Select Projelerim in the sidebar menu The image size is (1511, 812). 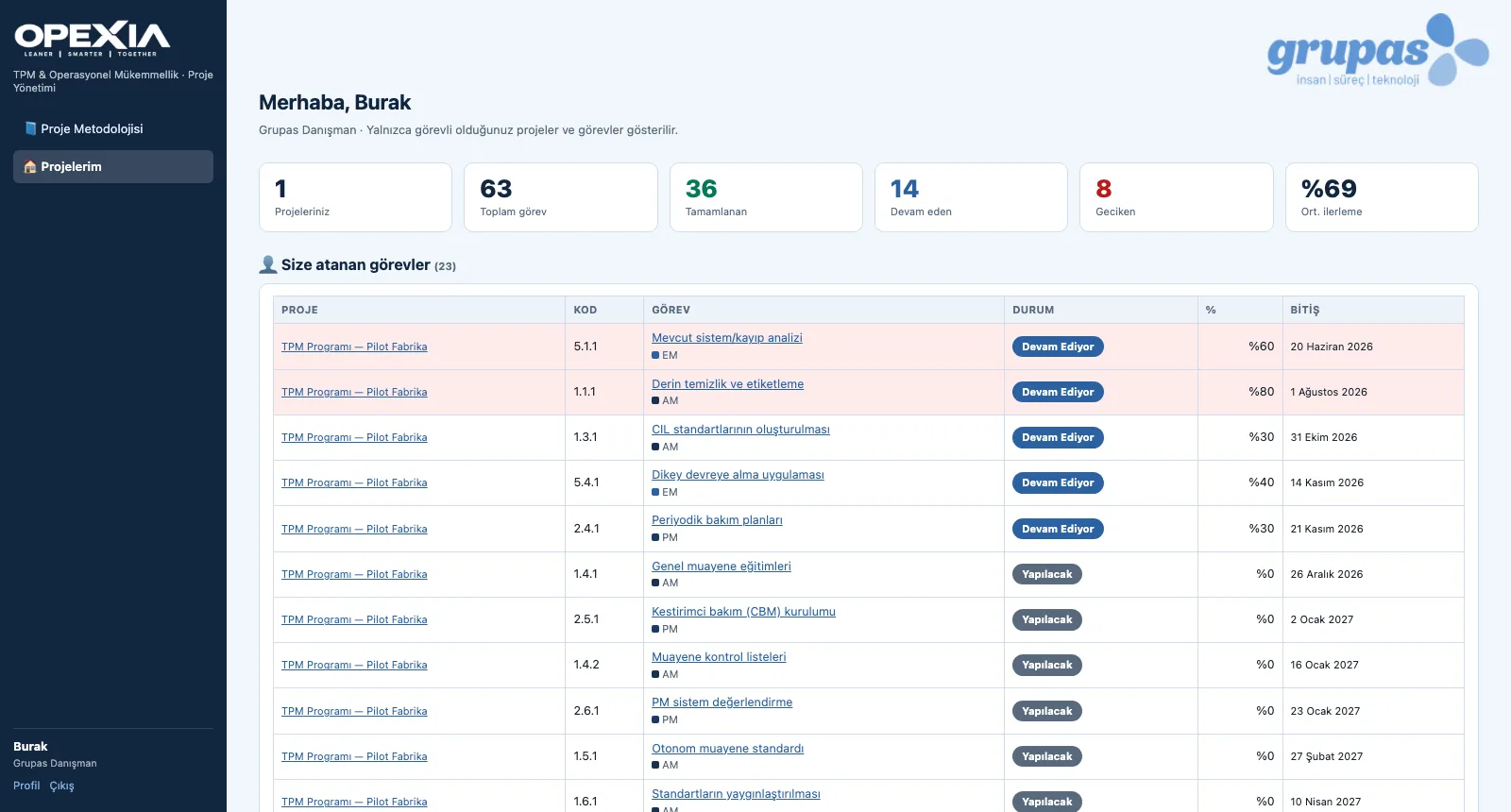tap(113, 166)
